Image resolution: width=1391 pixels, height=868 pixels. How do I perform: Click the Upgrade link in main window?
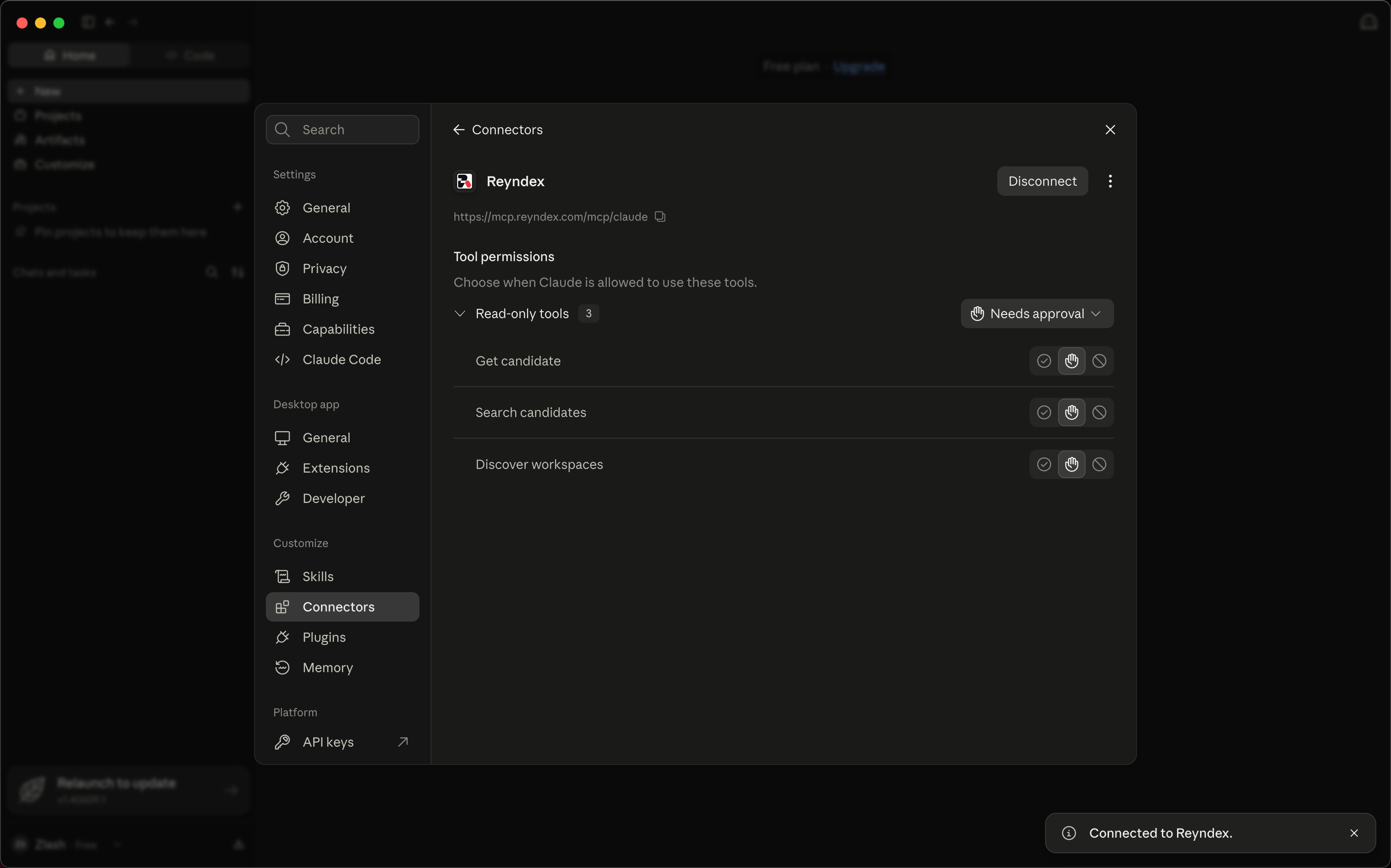click(x=859, y=67)
